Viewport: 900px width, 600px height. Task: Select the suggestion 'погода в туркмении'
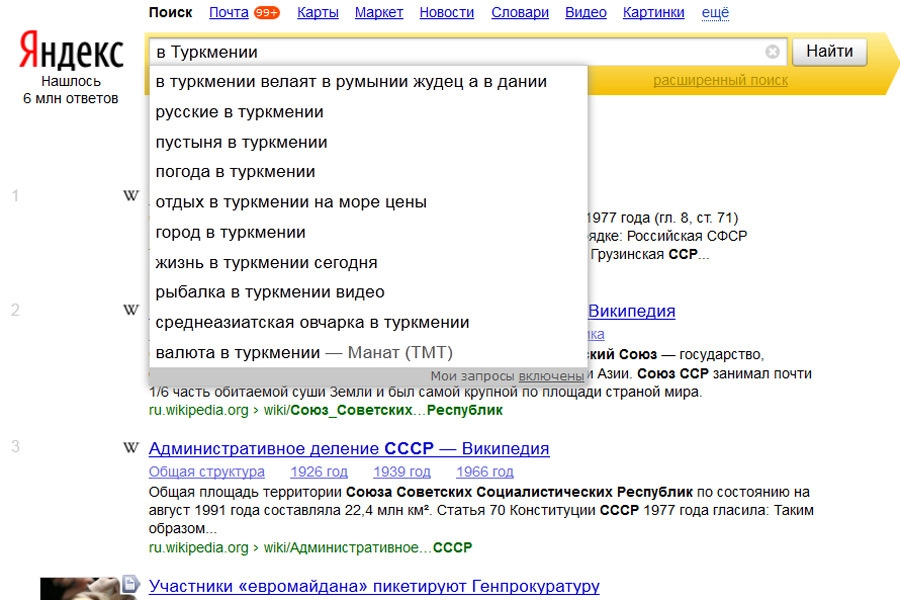[x=235, y=172]
